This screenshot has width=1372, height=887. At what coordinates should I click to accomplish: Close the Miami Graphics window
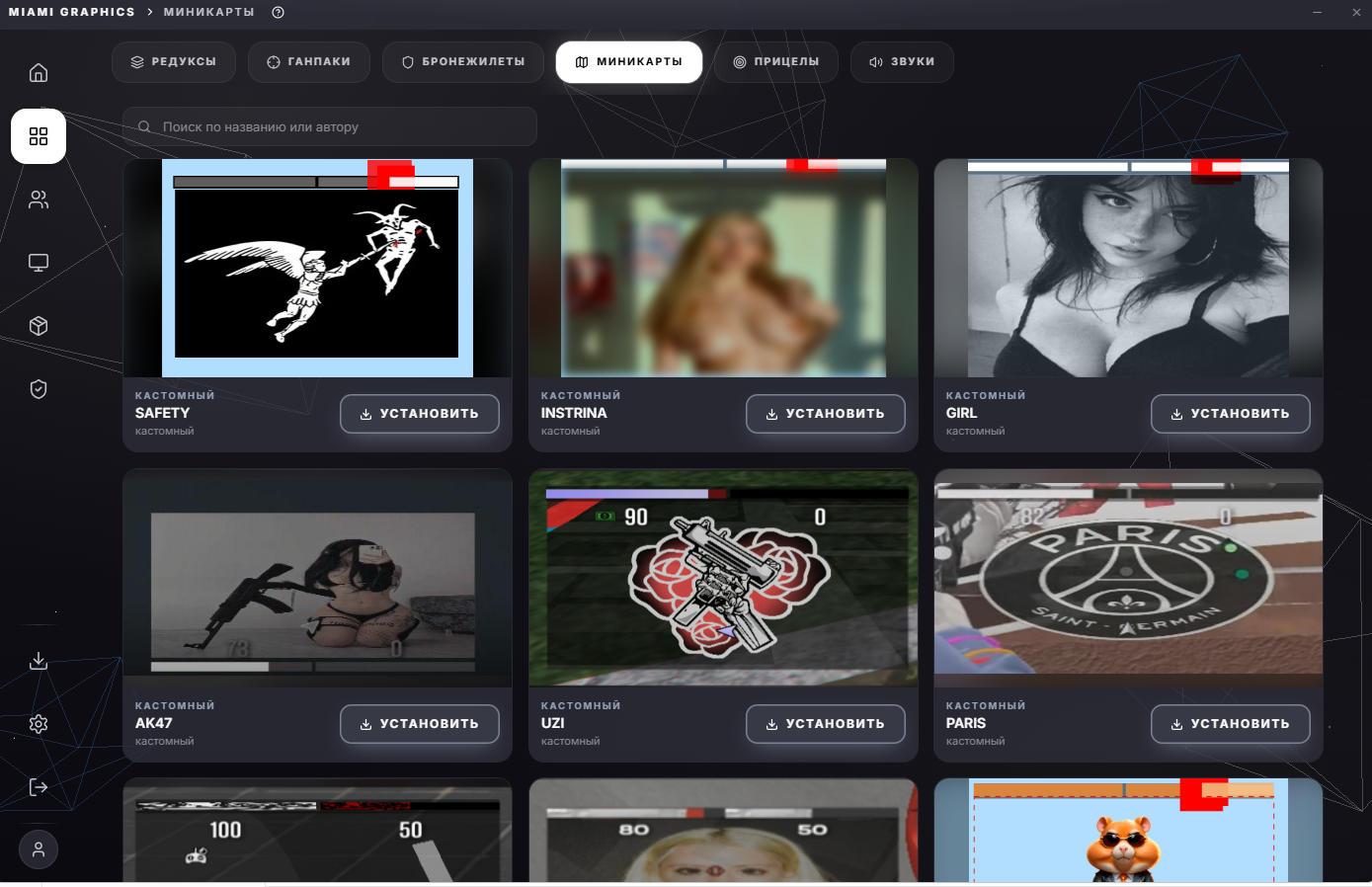pos(1356,12)
